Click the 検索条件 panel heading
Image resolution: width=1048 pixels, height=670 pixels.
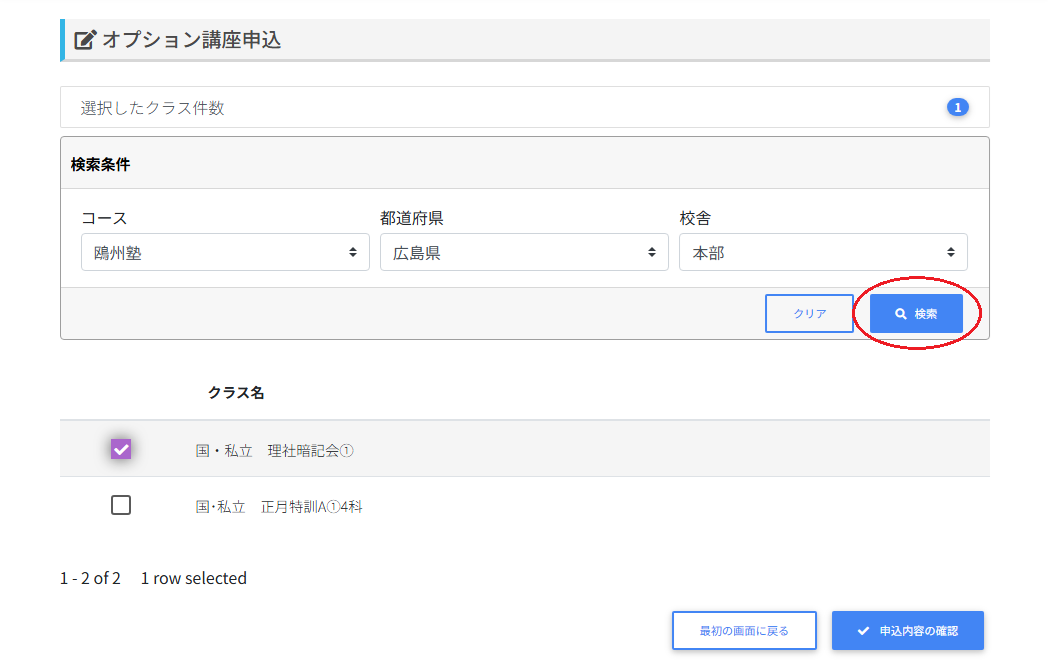tap(100, 164)
